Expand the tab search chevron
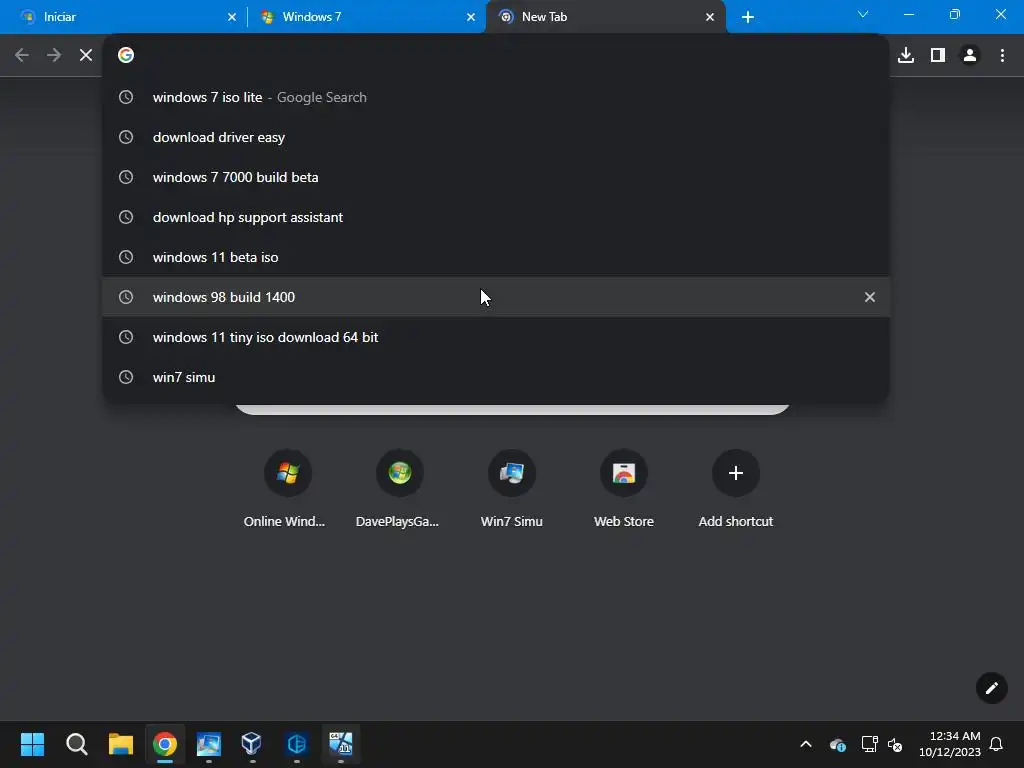This screenshot has width=1024, height=768. coord(863,14)
